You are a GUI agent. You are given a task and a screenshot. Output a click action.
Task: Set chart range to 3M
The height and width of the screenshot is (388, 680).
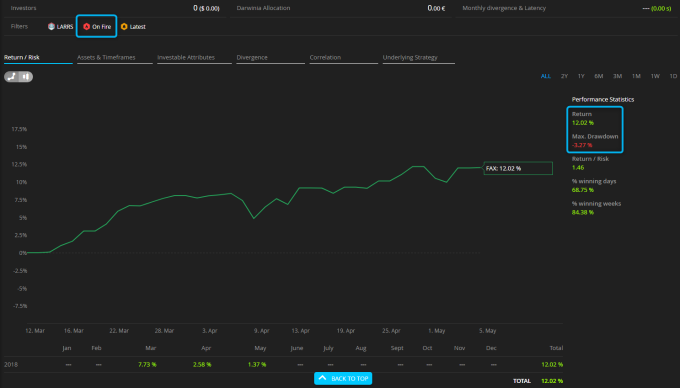(x=618, y=76)
